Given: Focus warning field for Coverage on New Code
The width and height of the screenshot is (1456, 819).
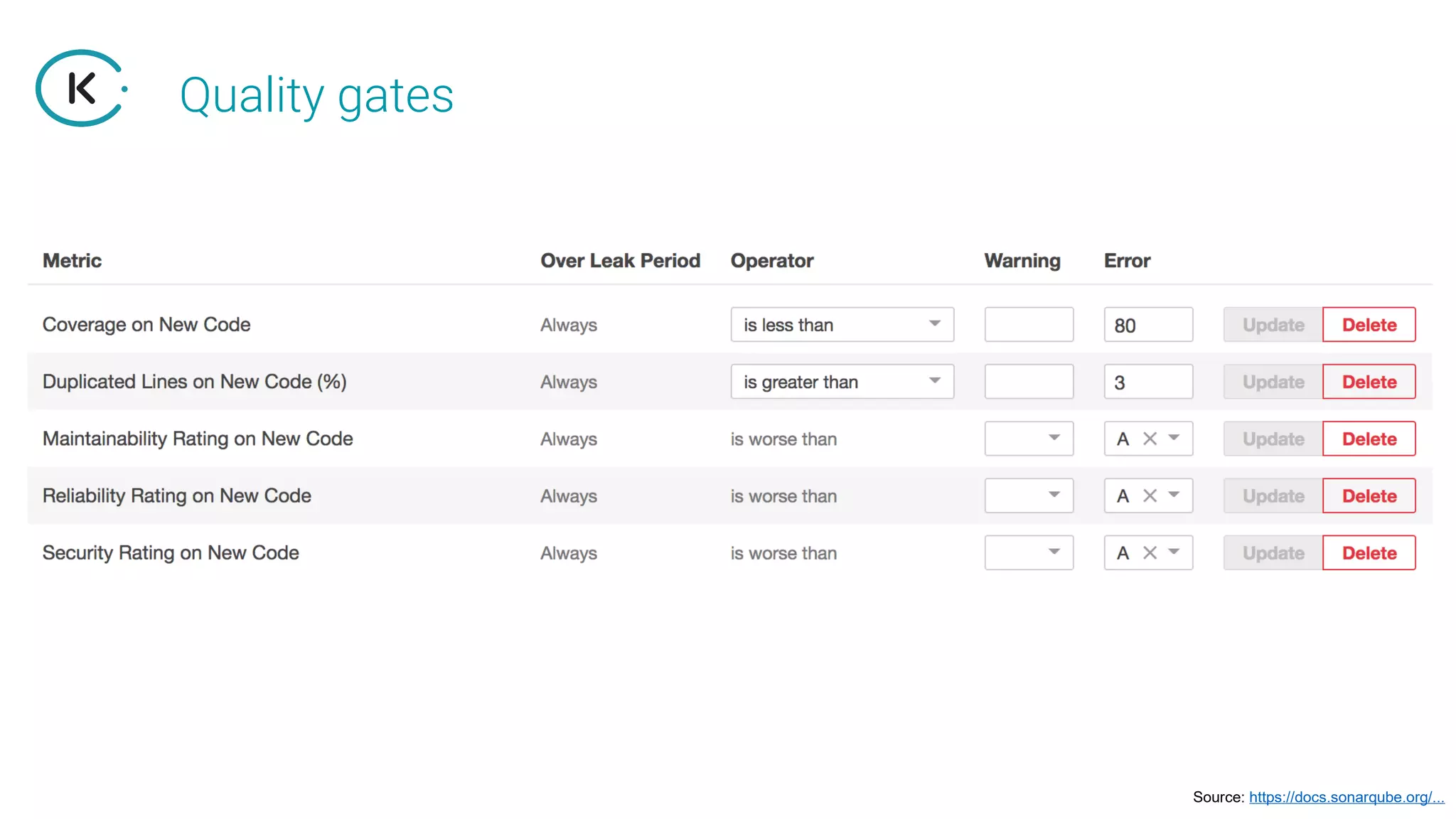Looking at the screenshot, I should (x=1029, y=325).
